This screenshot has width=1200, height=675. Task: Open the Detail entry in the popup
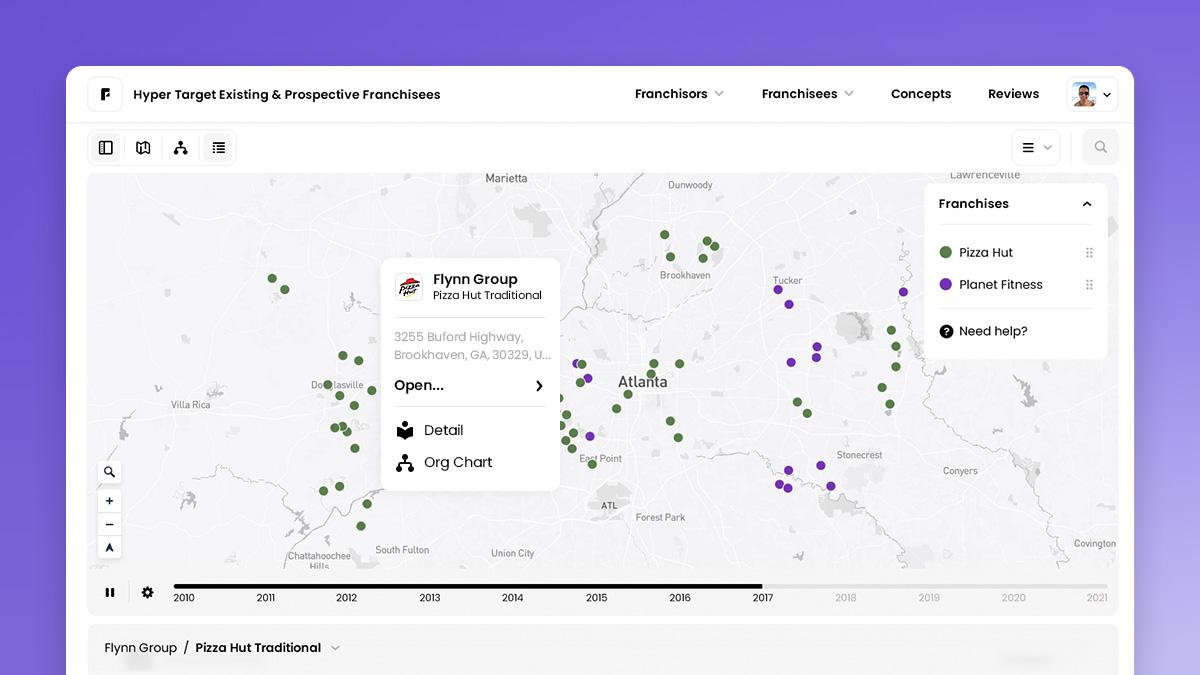(444, 430)
